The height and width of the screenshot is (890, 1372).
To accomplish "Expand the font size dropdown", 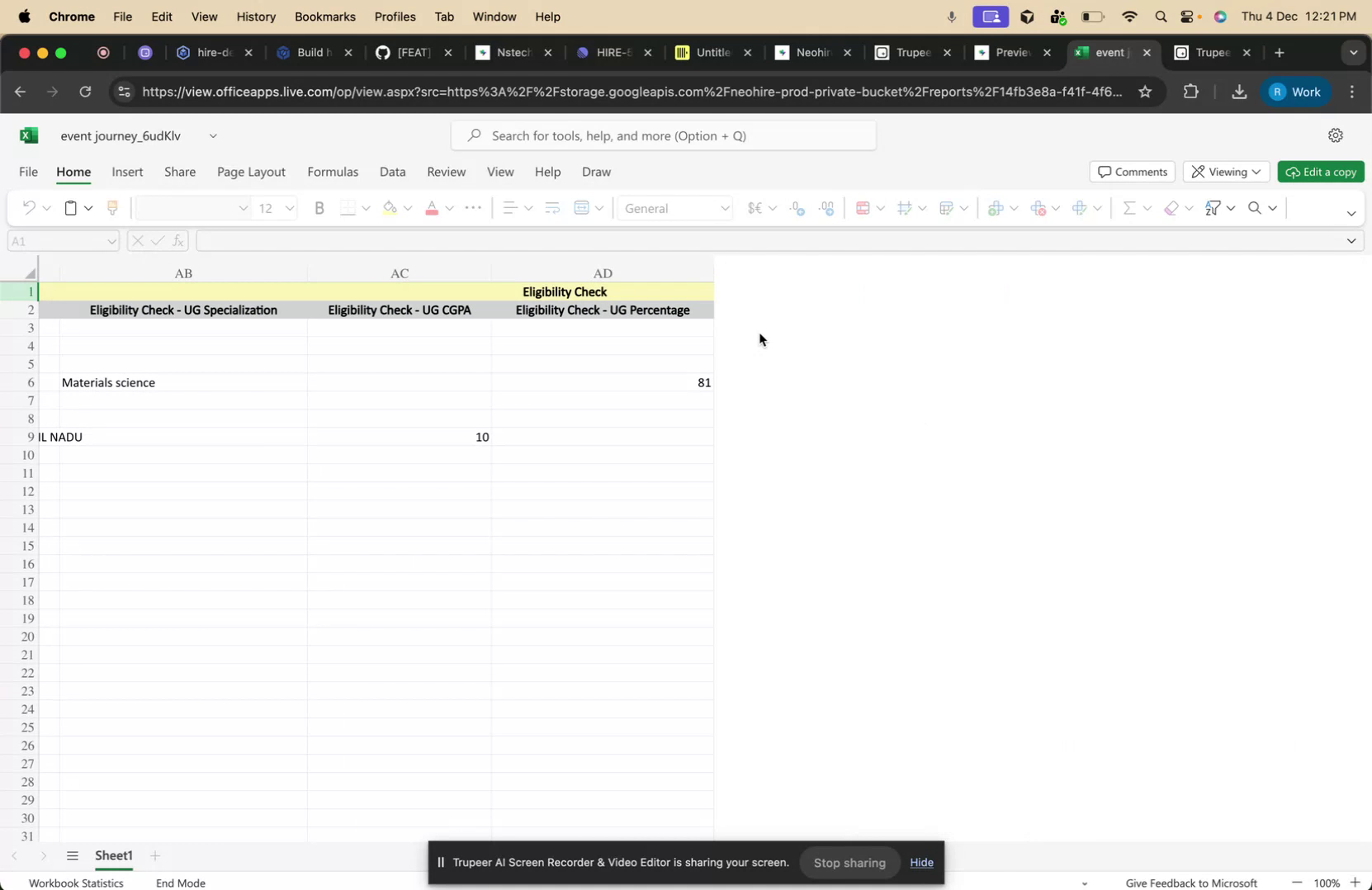I will pyautogui.click(x=290, y=208).
